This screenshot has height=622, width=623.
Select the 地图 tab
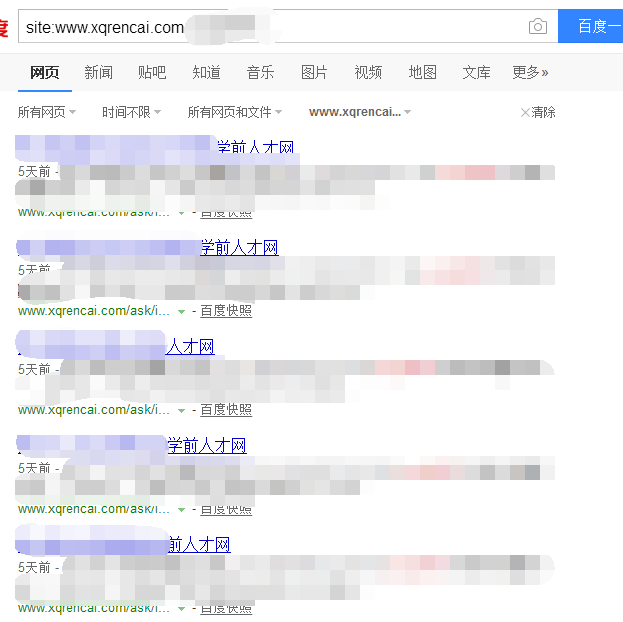pos(422,72)
